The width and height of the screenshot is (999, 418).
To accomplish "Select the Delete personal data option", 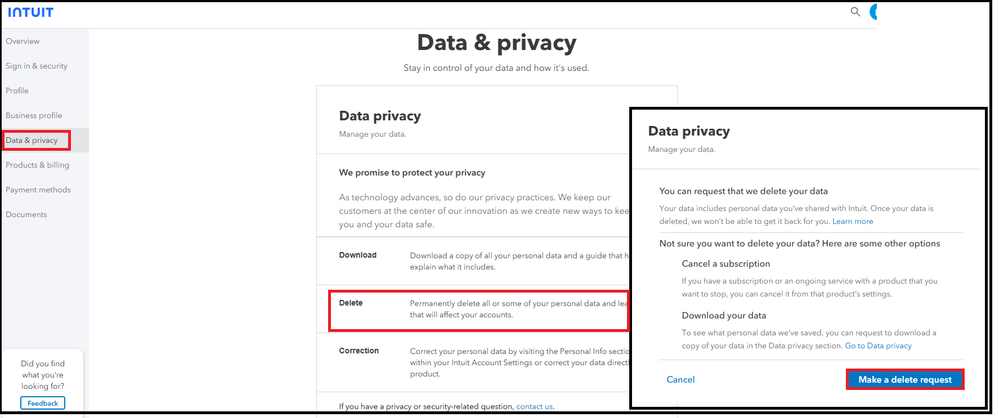I will [x=351, y=303].
